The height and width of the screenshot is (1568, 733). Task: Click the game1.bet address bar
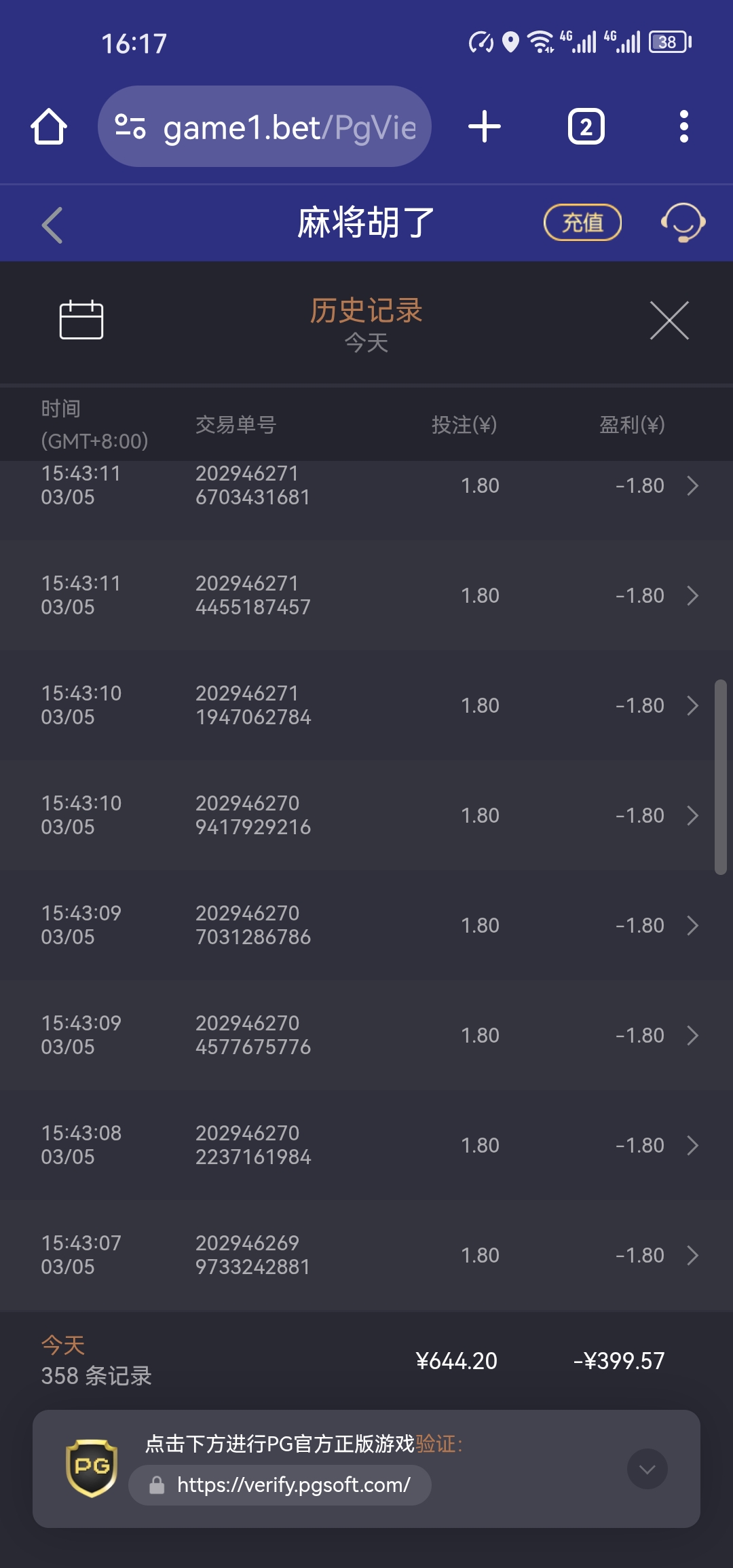289,127
